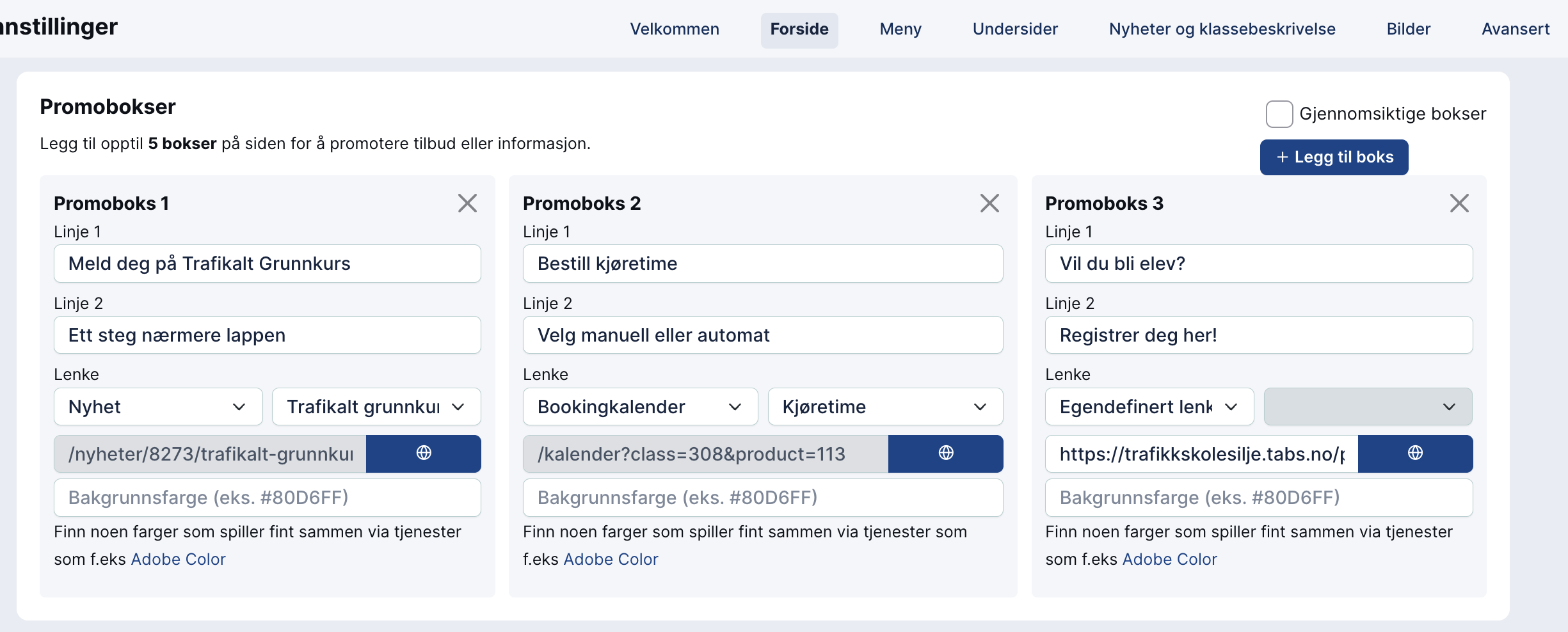Open the empty disabled dropdown in Promoboks 3
Screen dimensions: 1568x632
coord(1368,407)
